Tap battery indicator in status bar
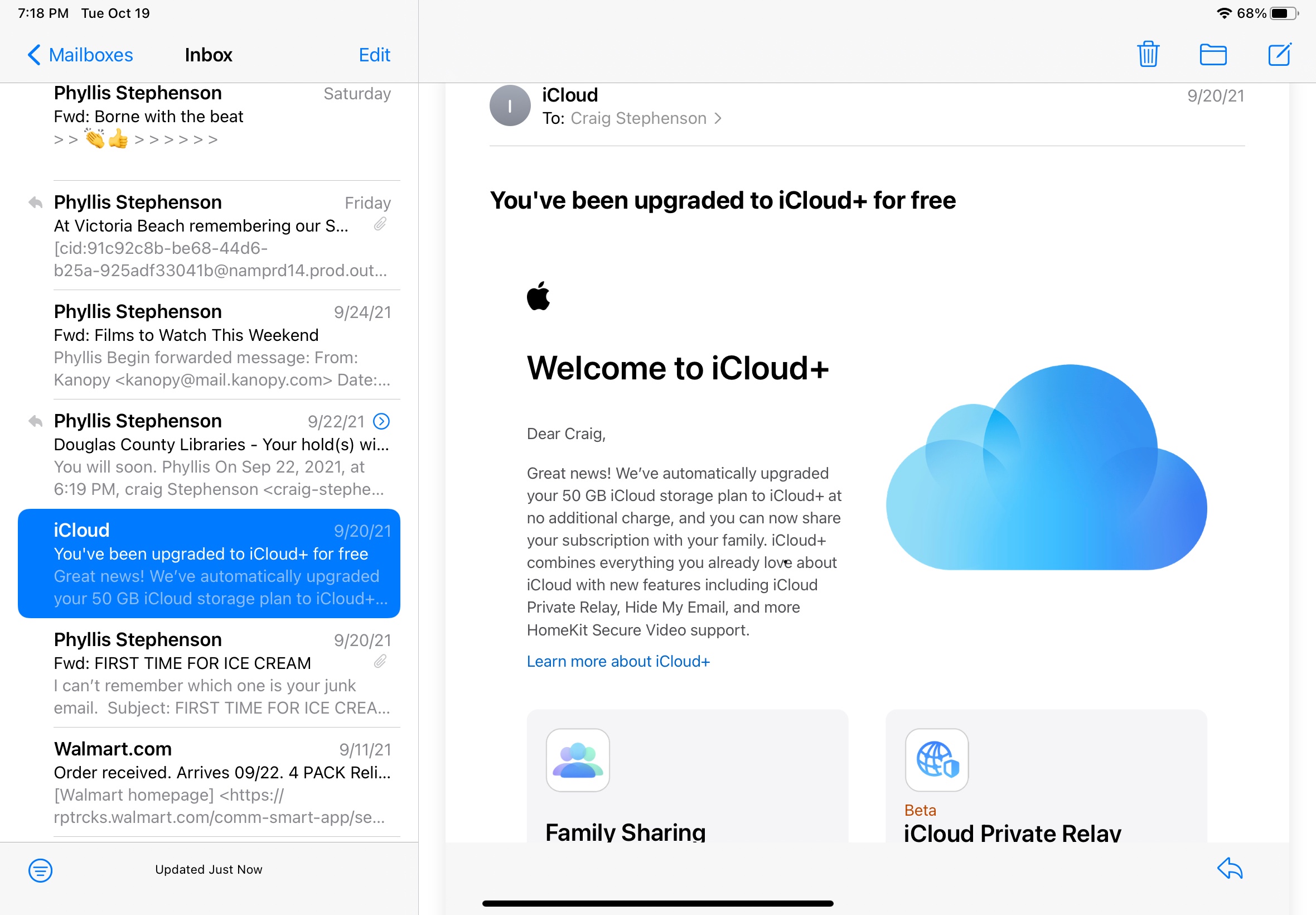1316x915 pixels. coord(1284,13)
